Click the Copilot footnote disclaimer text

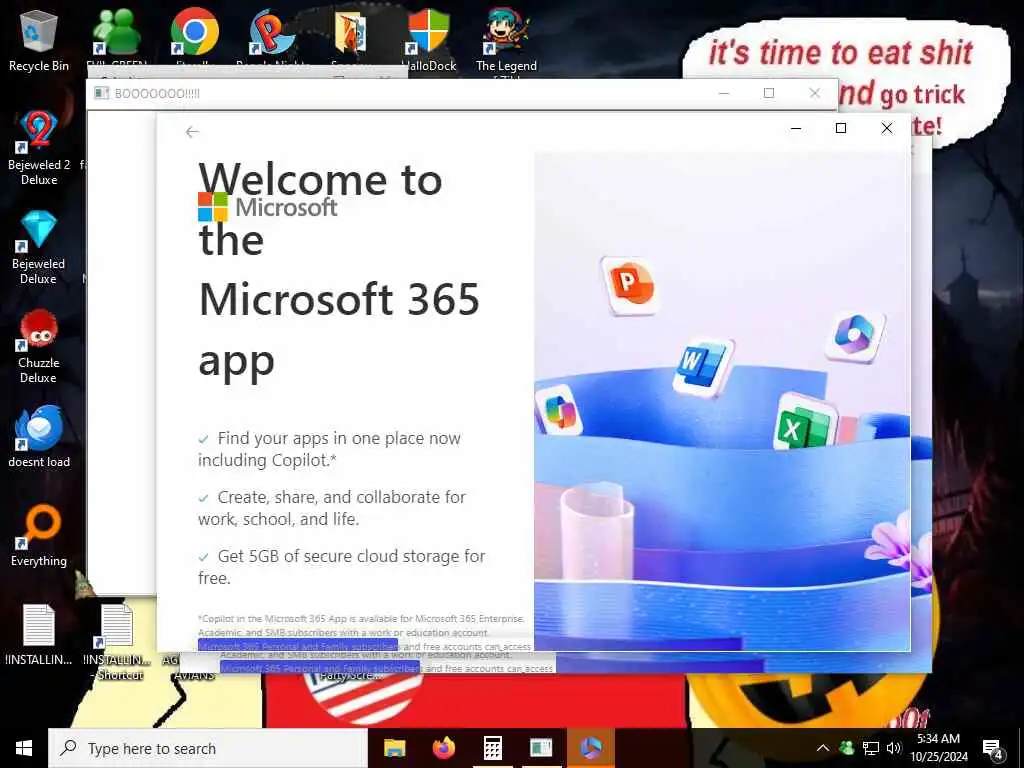click(x=363, y=632)
